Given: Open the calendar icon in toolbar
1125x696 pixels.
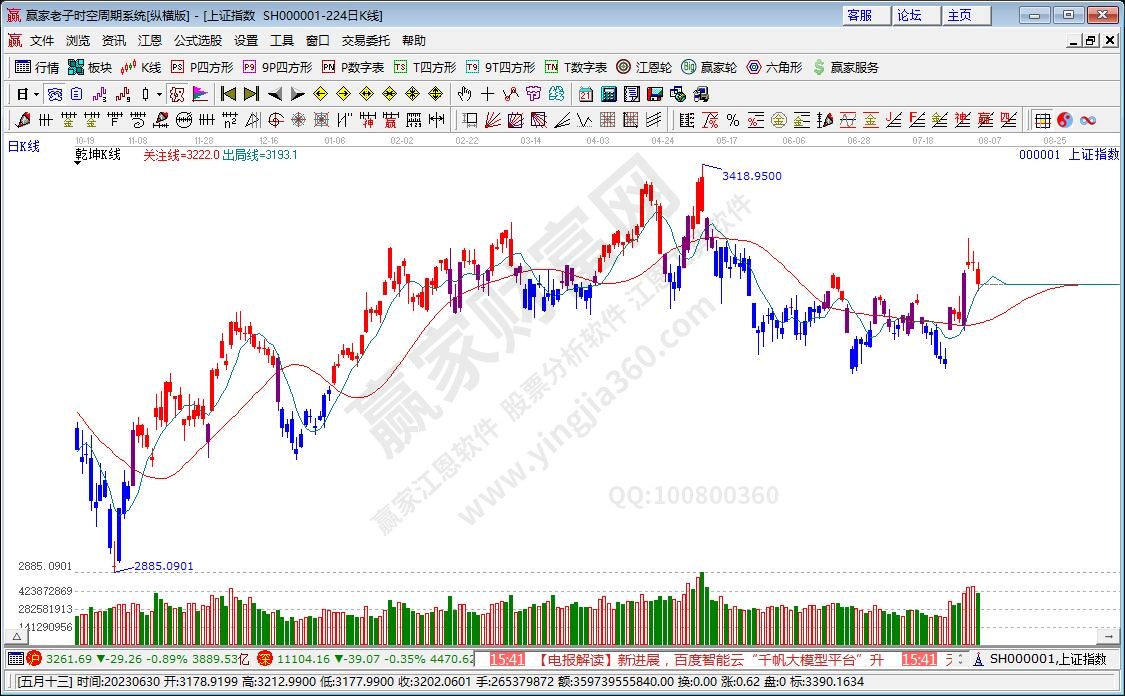Looking at the screenshot, I should click(x=585, y=94).
